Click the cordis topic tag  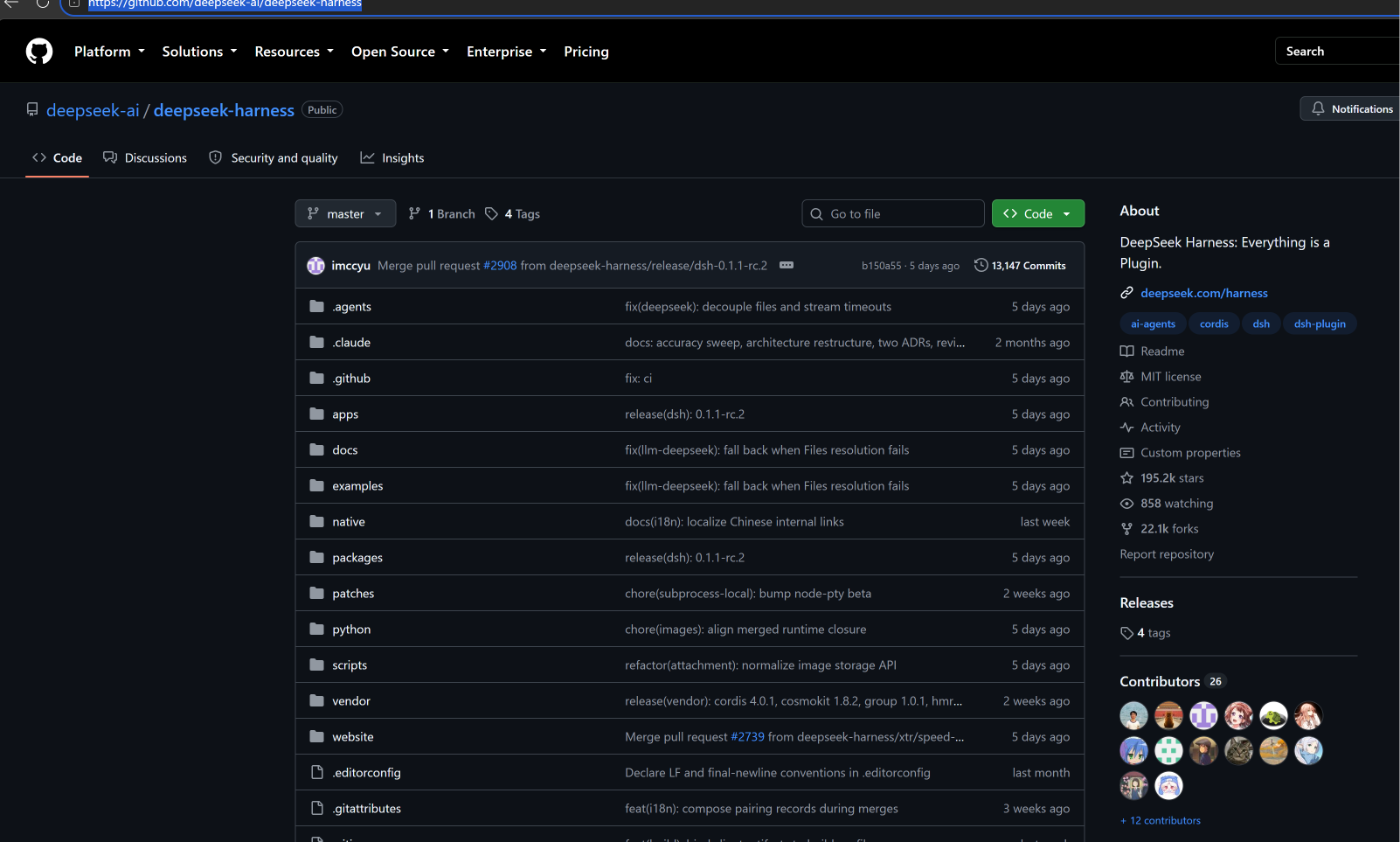[x=1214, y=324]
